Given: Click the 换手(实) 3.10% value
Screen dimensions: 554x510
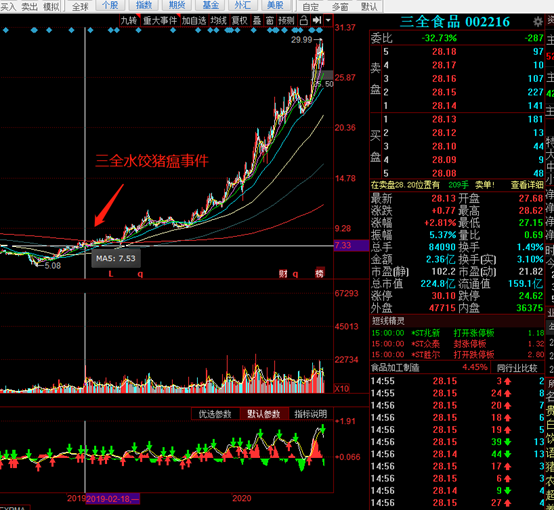Looking at the screenshot, I should coord(530,259).
